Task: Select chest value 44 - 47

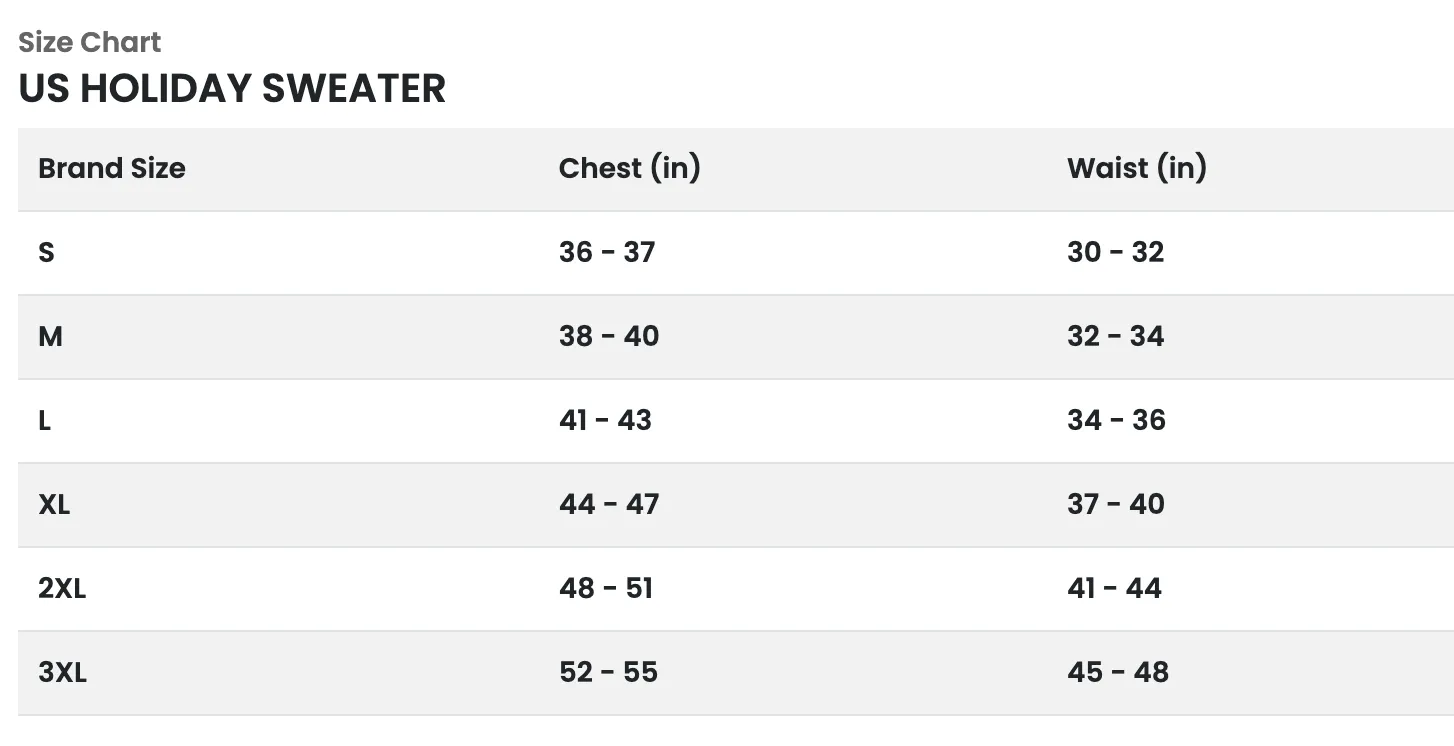Action: tap(609, 504)
